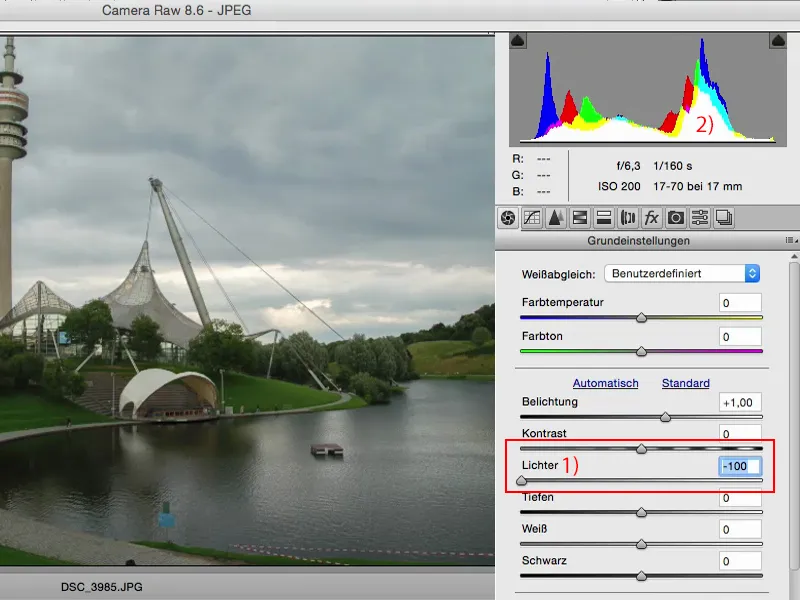Click the Farbtemperatur value field
Screen dimensions: 800x600
[740, 303]
